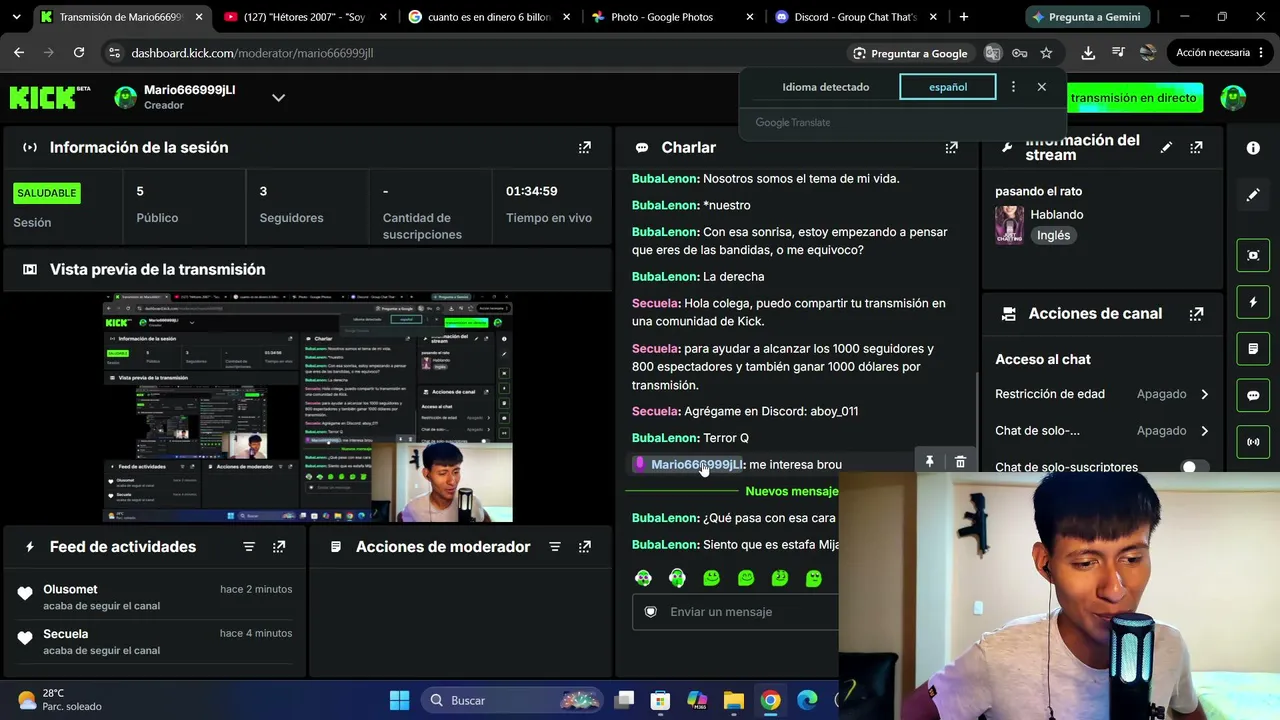1280x720 pixels.
Task: Filter the Feed de actividades list
Action: [x=249, y=546]
